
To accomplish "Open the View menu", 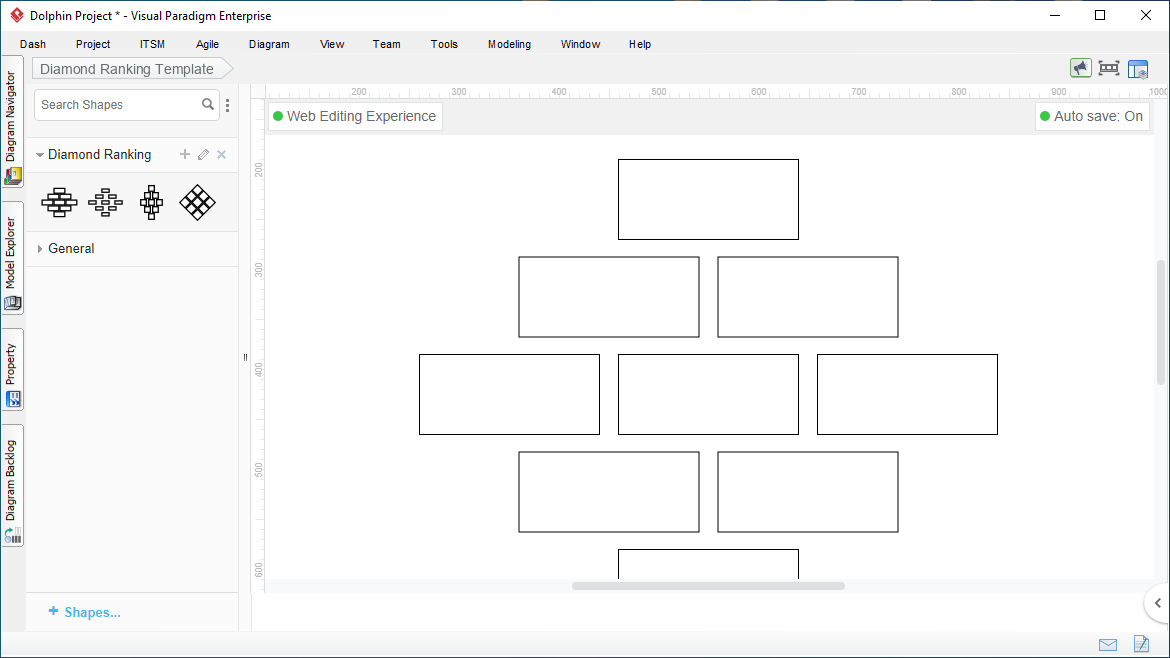I will coord(332,44).
